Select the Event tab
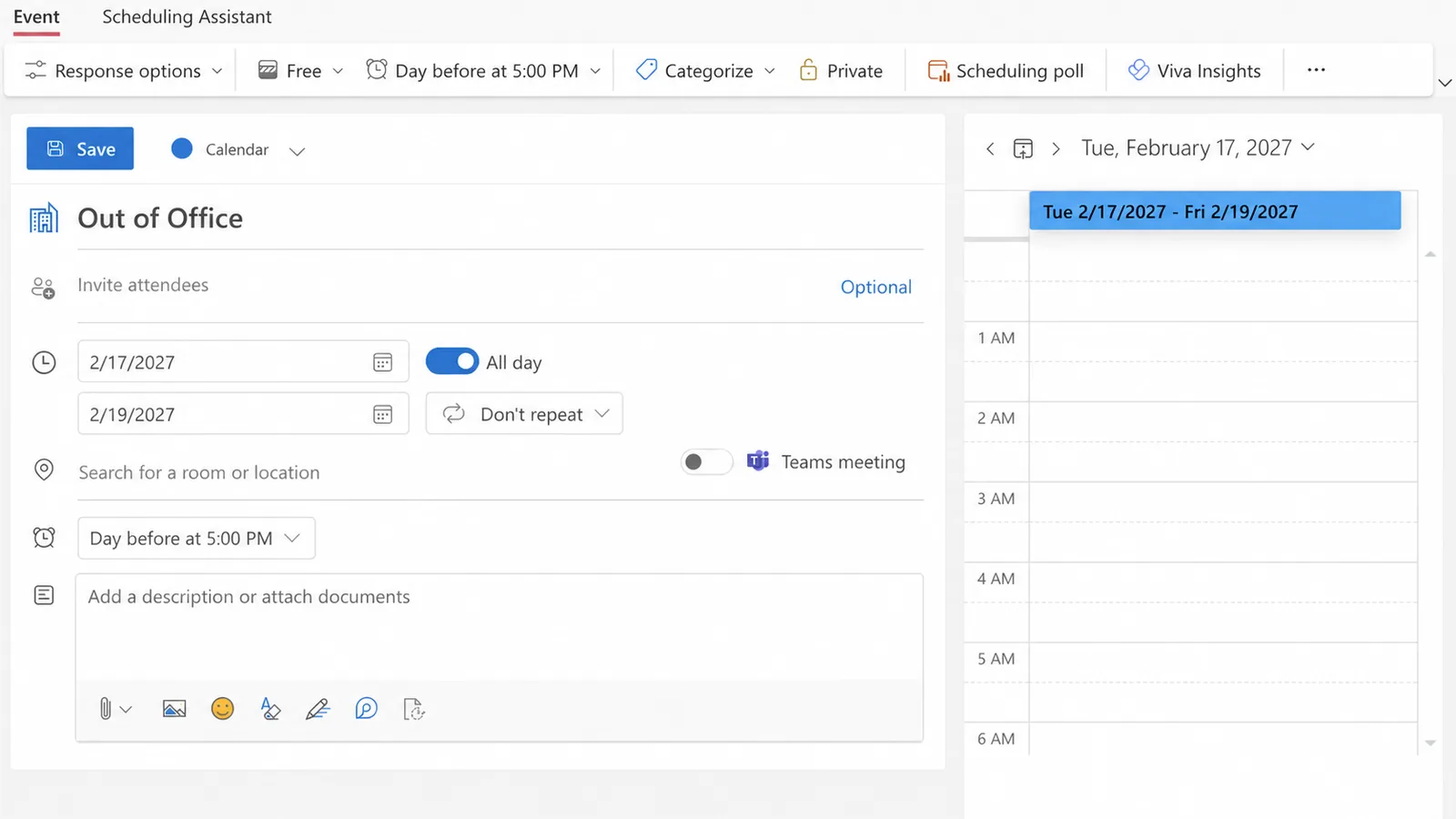Viewport: 1456px width, 819px height. tap(36, 17)
